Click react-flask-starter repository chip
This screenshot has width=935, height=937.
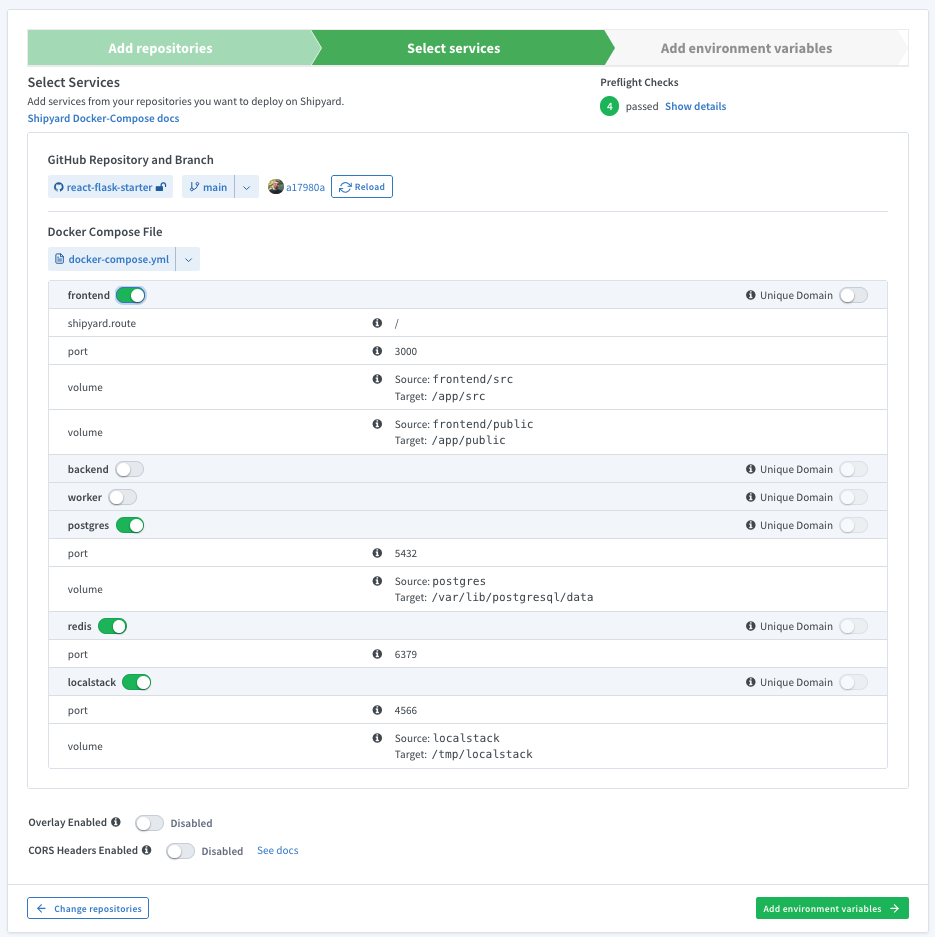111,187
